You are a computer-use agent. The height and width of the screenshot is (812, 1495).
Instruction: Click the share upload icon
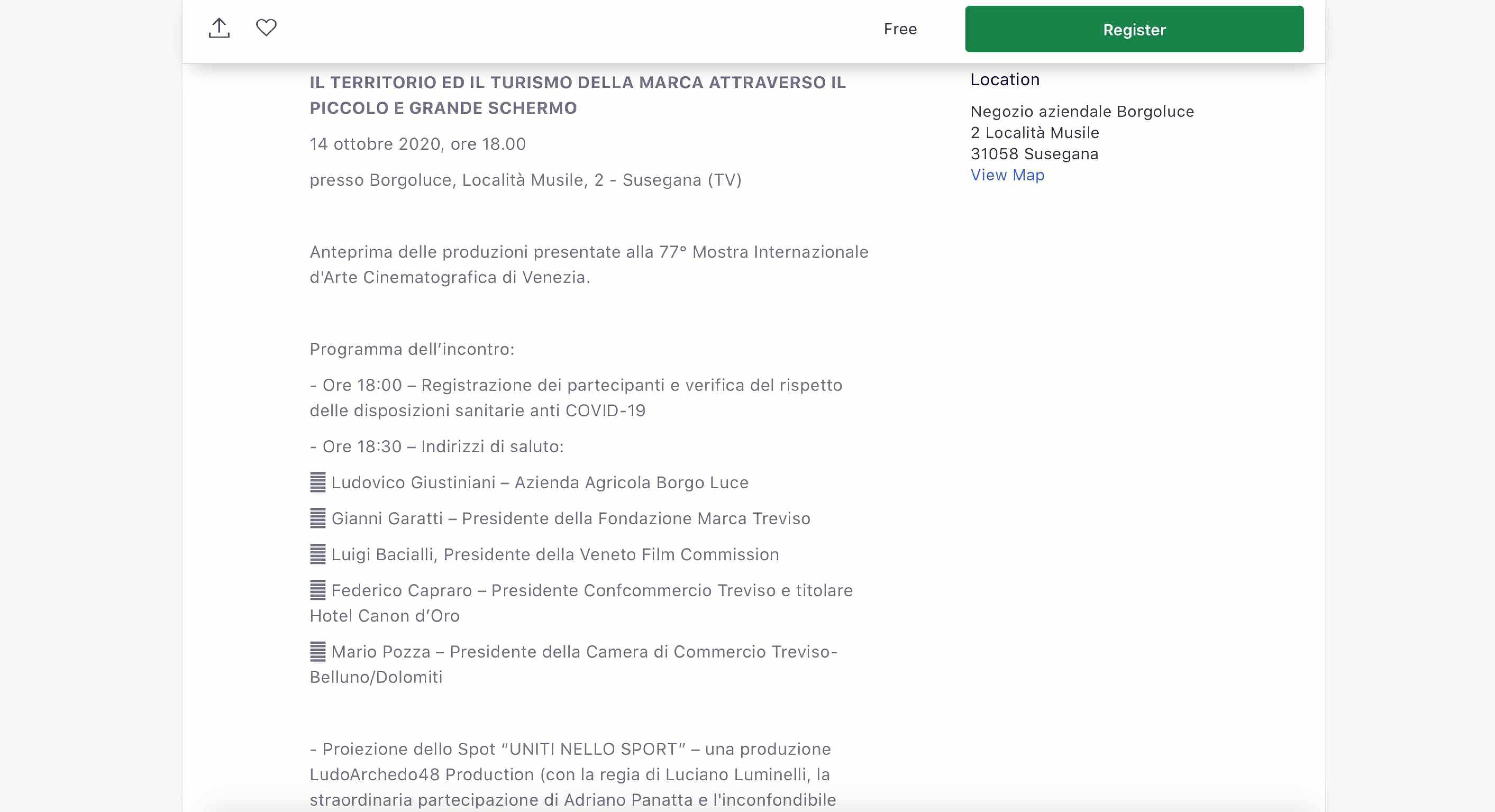[x=219, y=28]
